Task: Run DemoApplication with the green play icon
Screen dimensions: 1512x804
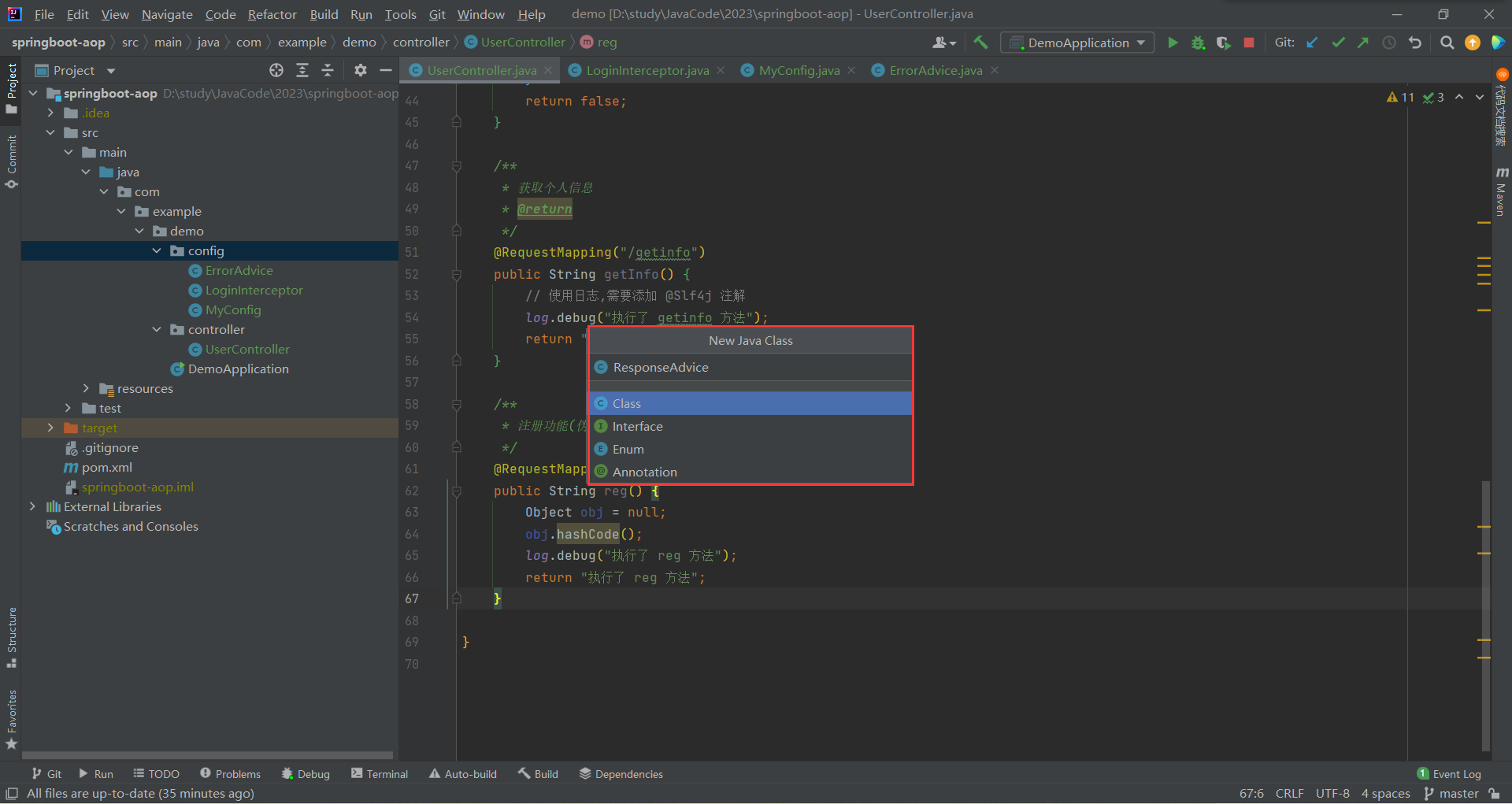Action: pyautogui.click(x=1173, y=43)
